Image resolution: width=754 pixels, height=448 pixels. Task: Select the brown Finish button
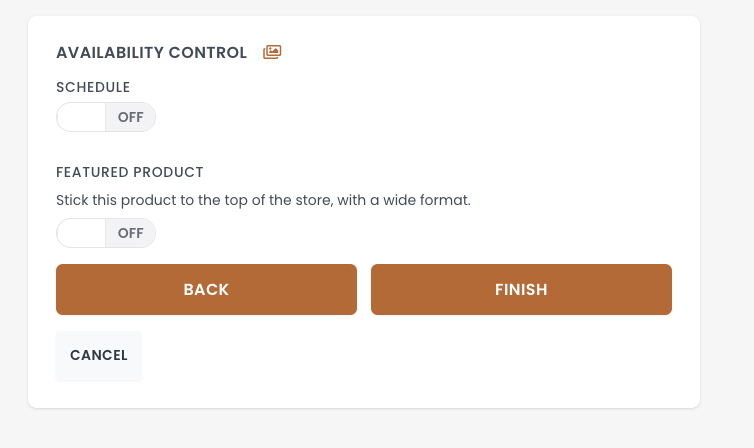coord(521,290)
